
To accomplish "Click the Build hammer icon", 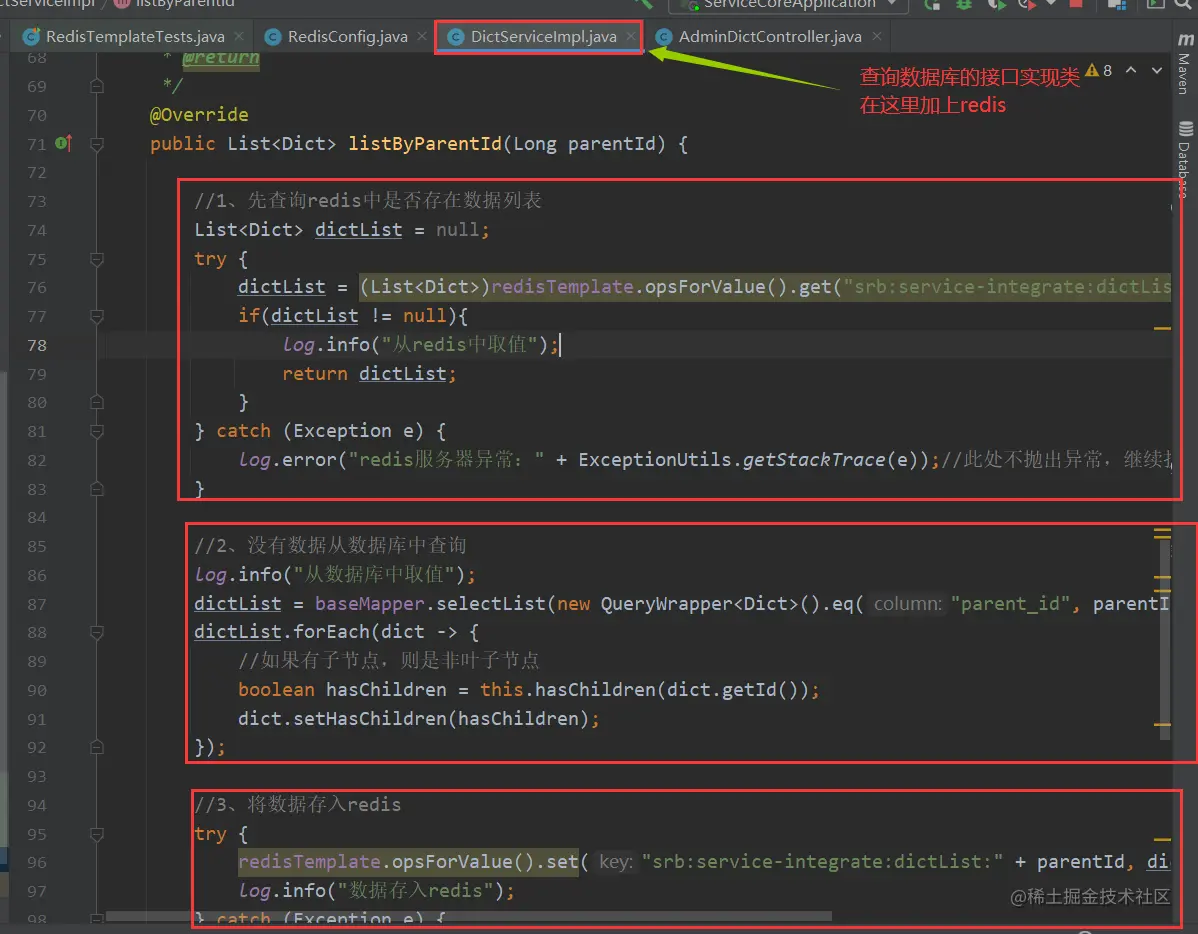I will (x=643, y=4).
